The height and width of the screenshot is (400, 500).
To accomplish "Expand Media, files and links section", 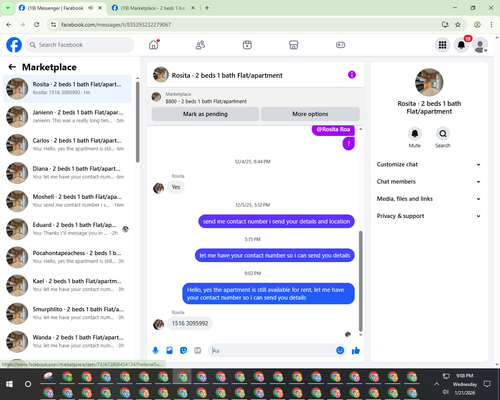I will 429,199.
